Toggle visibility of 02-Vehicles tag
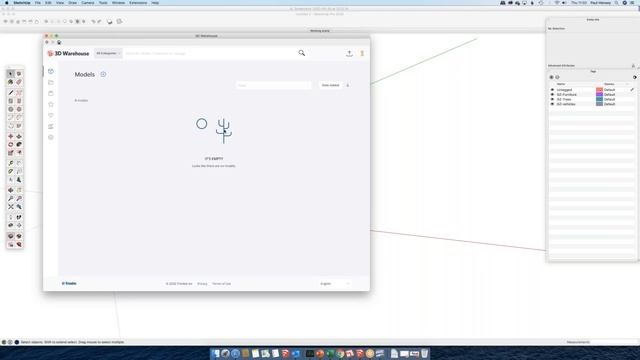 pyautogui.click(x=552, y=104)
